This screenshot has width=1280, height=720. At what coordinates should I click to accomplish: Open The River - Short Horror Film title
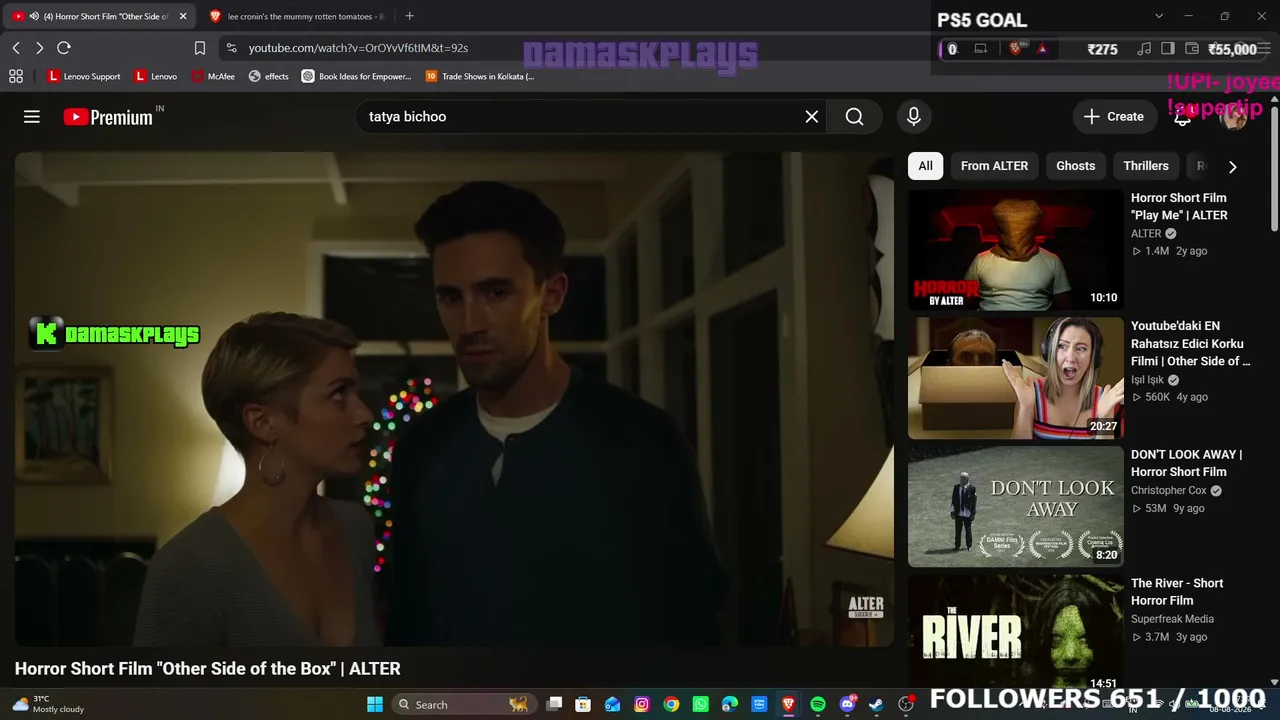pos(1177,592)
